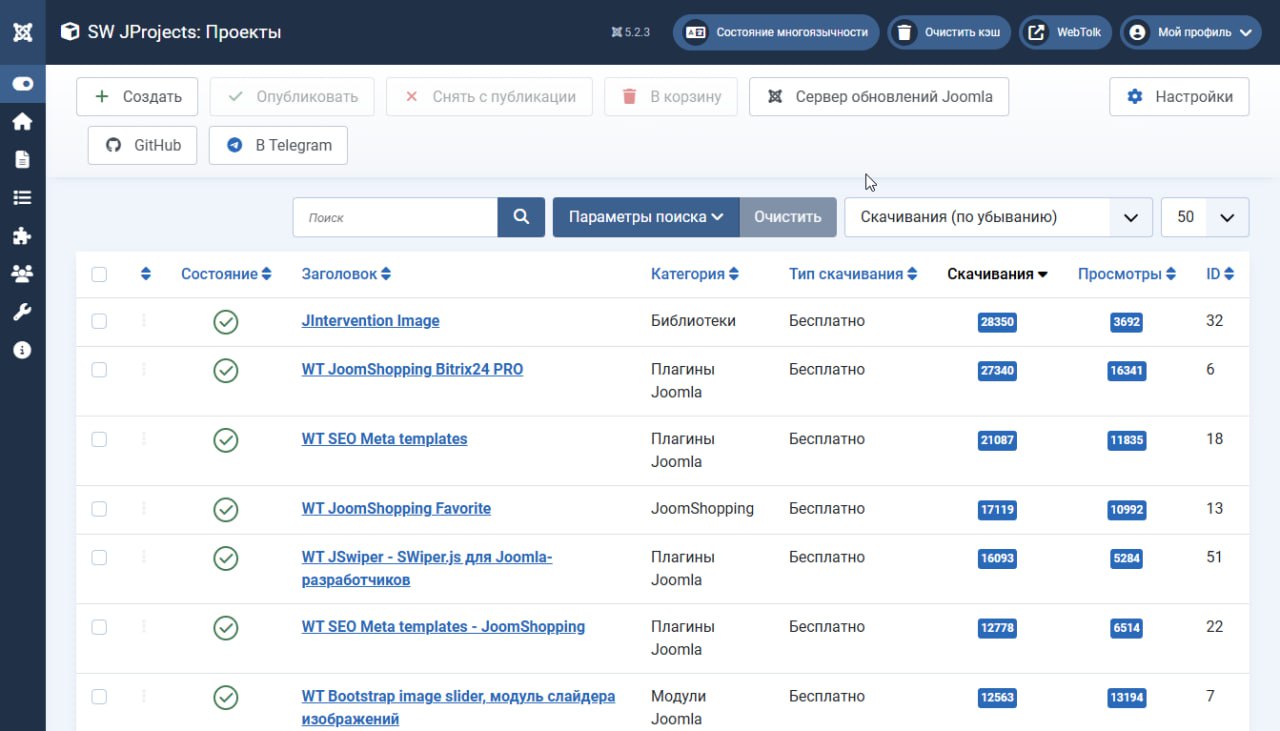Open WT JoomShopping Favorite link
Screen dimensions: 1280x731
point(396,508)
